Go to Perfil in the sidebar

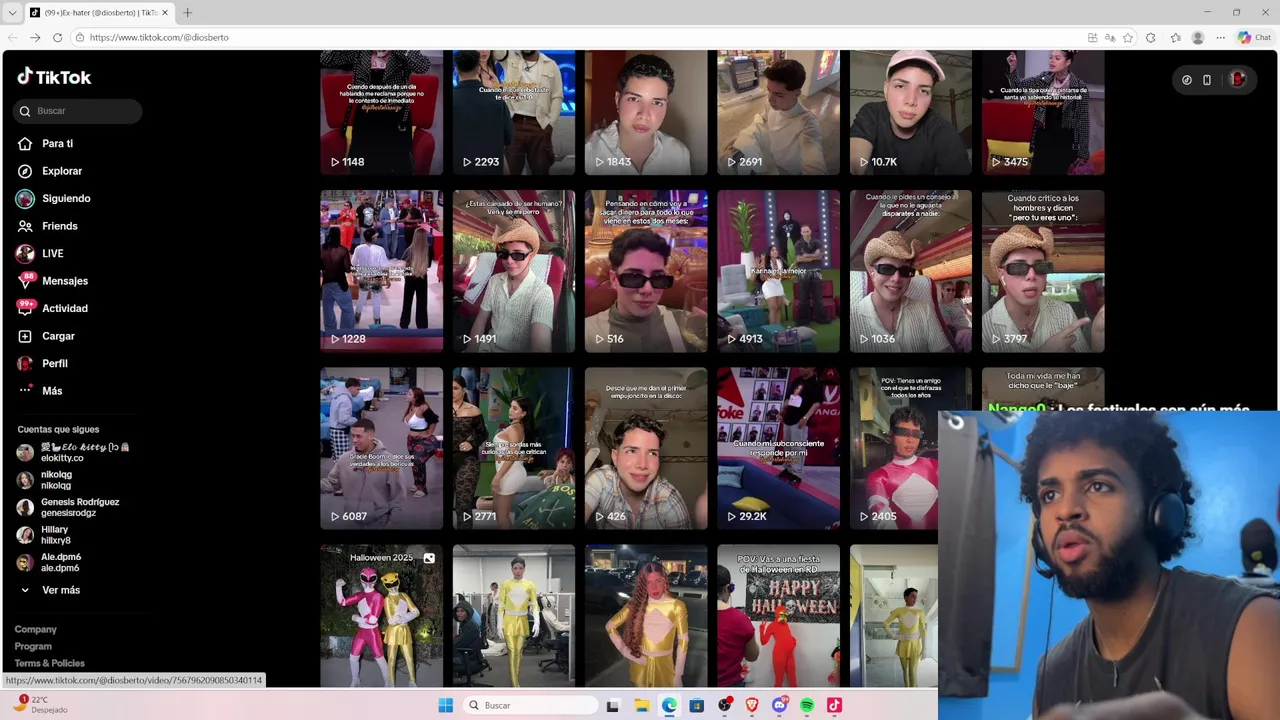pyautogui.click(x=43, y=363)
